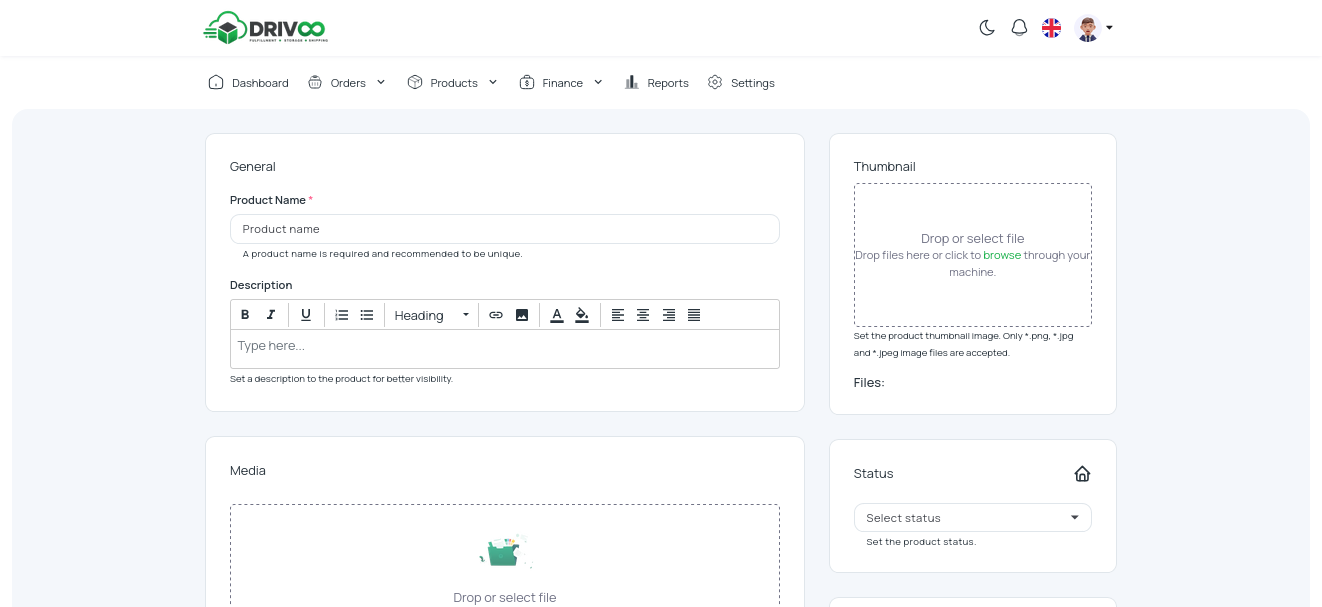Click the Orders basket icon
Screen dimensions: 1322x607
(x=315, y=82)
